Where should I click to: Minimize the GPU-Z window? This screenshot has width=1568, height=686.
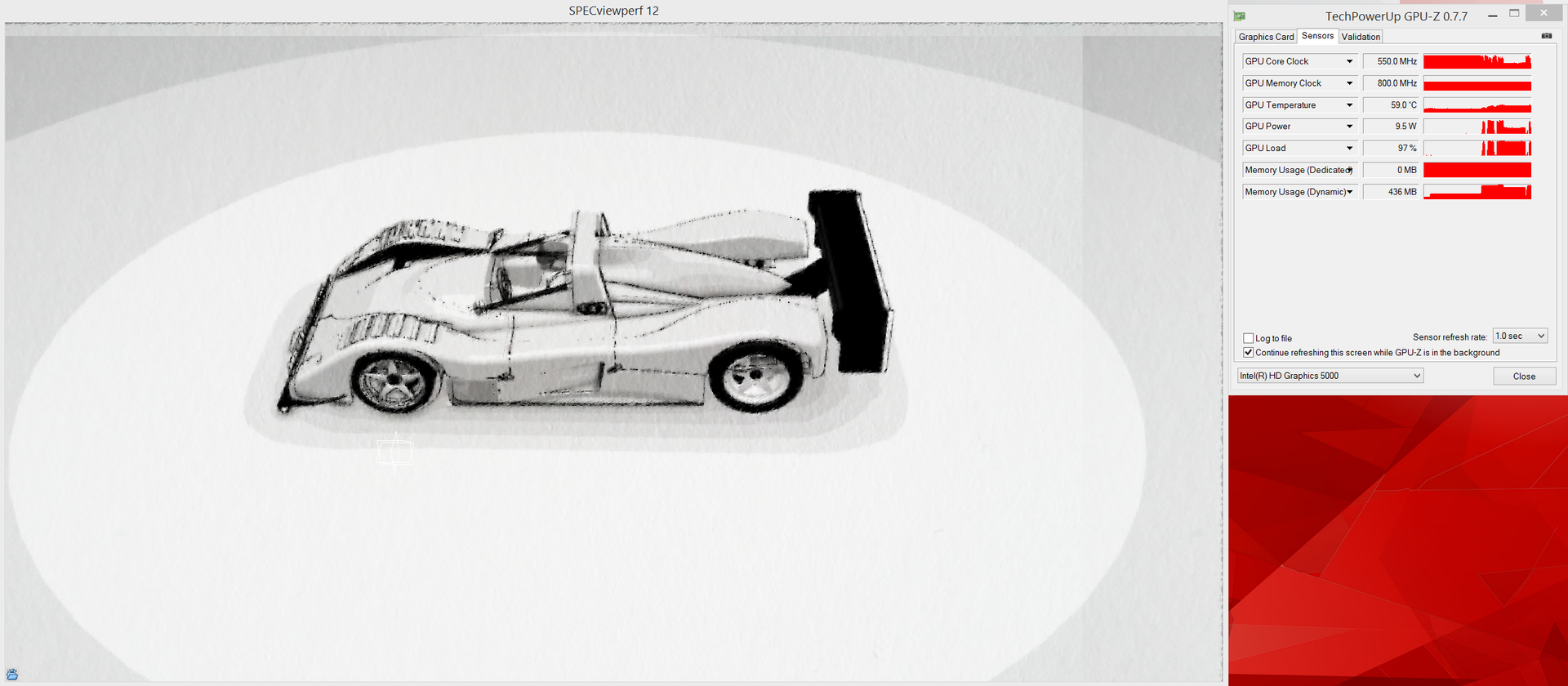pos(1493,16)
